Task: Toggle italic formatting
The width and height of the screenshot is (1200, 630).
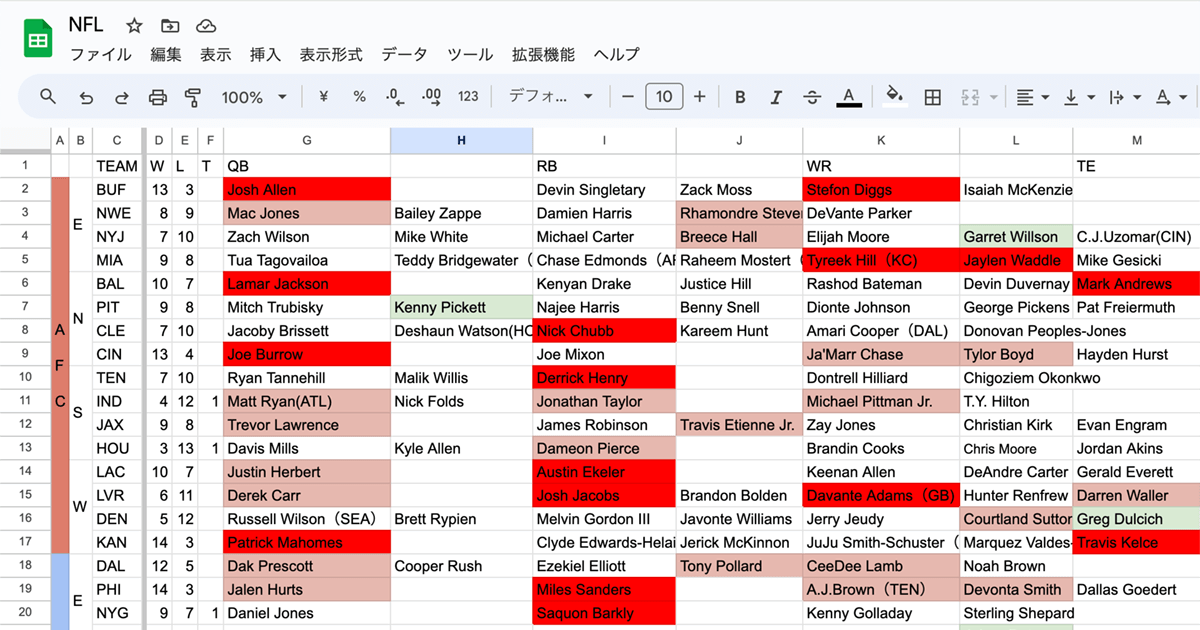Action: point(776,97)
